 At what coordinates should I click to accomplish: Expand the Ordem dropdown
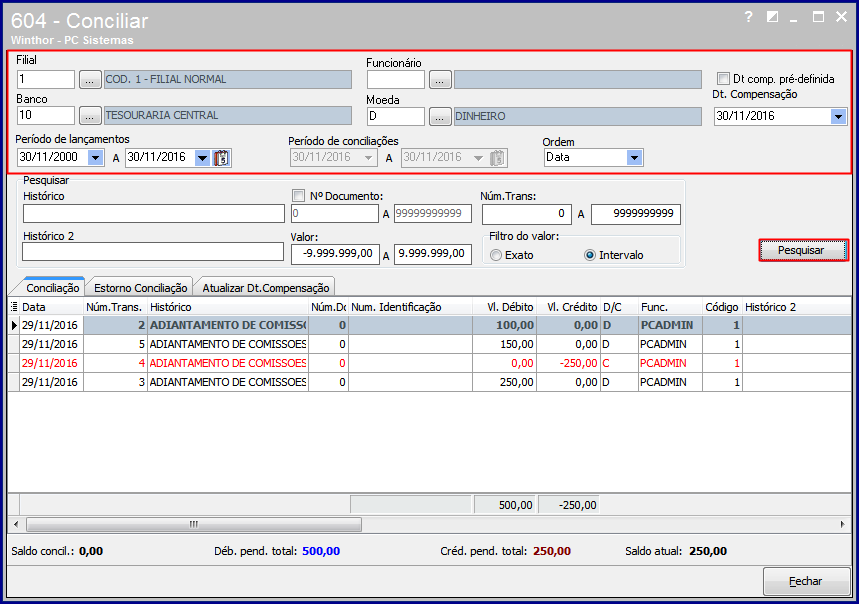pyautogui.click(x=634, y=158)
